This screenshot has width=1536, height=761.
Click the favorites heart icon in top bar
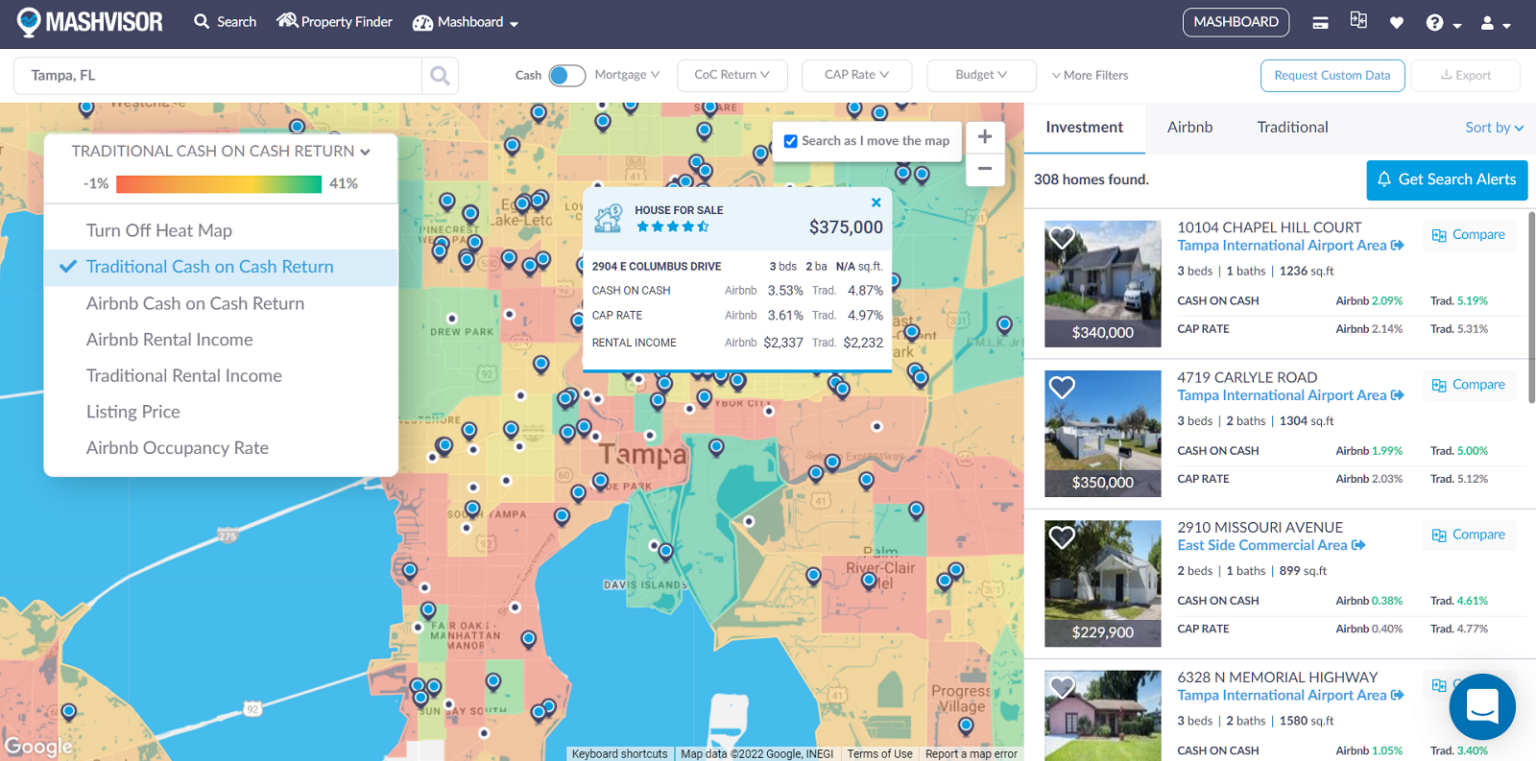1396,21
